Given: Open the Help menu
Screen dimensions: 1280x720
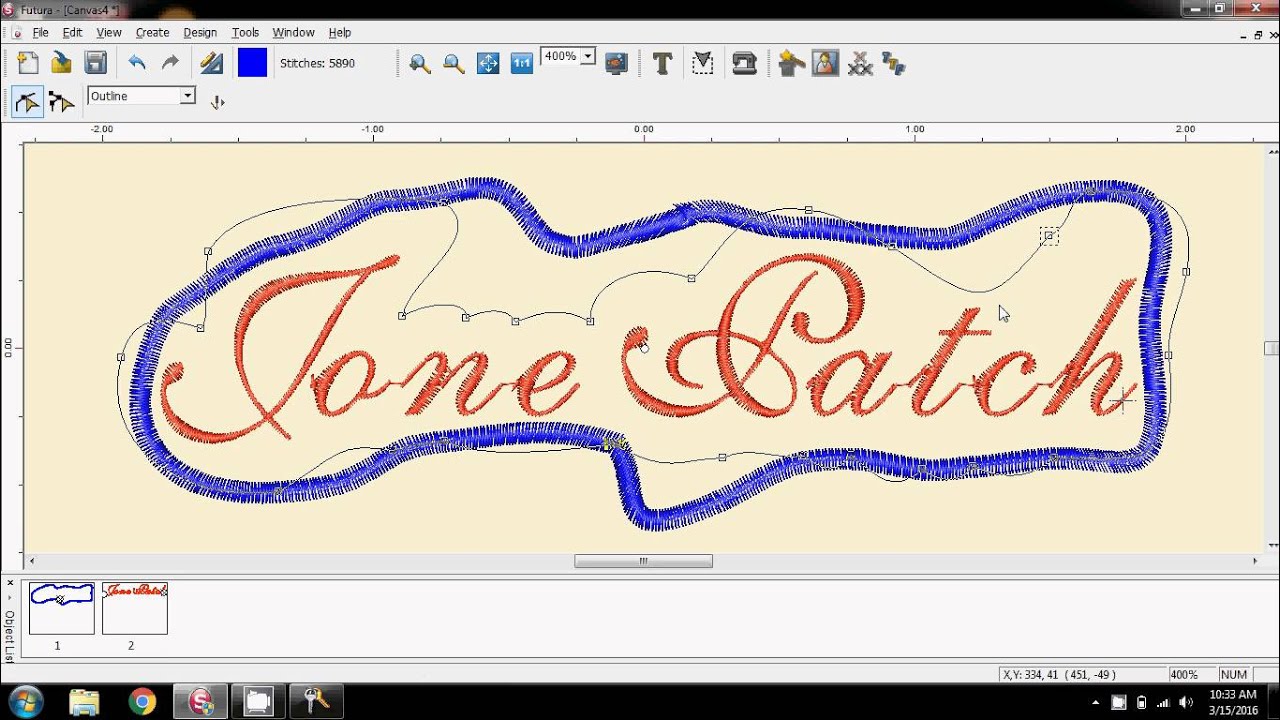Looking at the screenshot, I should [340, 32].
